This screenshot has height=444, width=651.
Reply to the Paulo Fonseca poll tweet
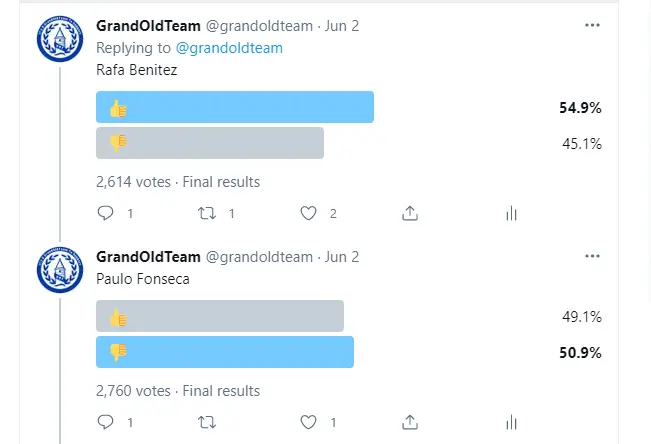tap(106, 423)
